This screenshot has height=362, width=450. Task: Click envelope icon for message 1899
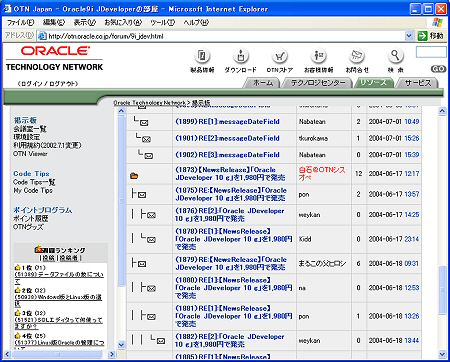click(x=144, y=123)
